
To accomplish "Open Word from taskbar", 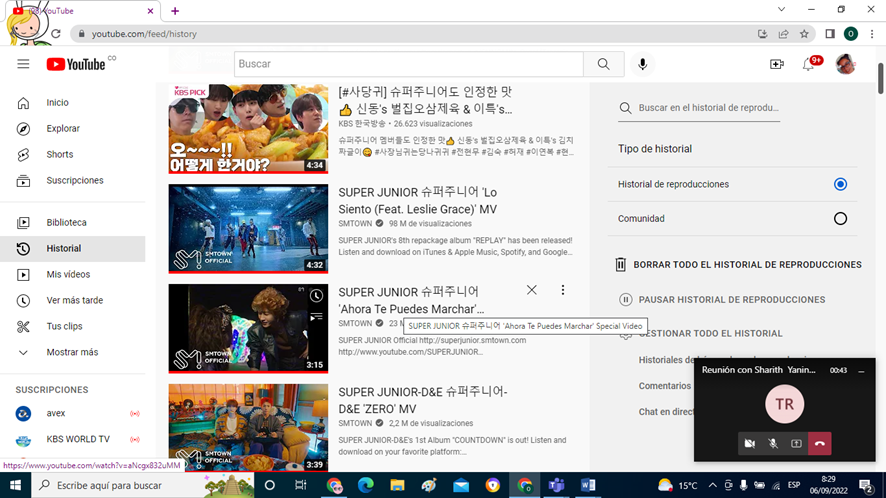I will pyautogui.click(x=588, y=485).
